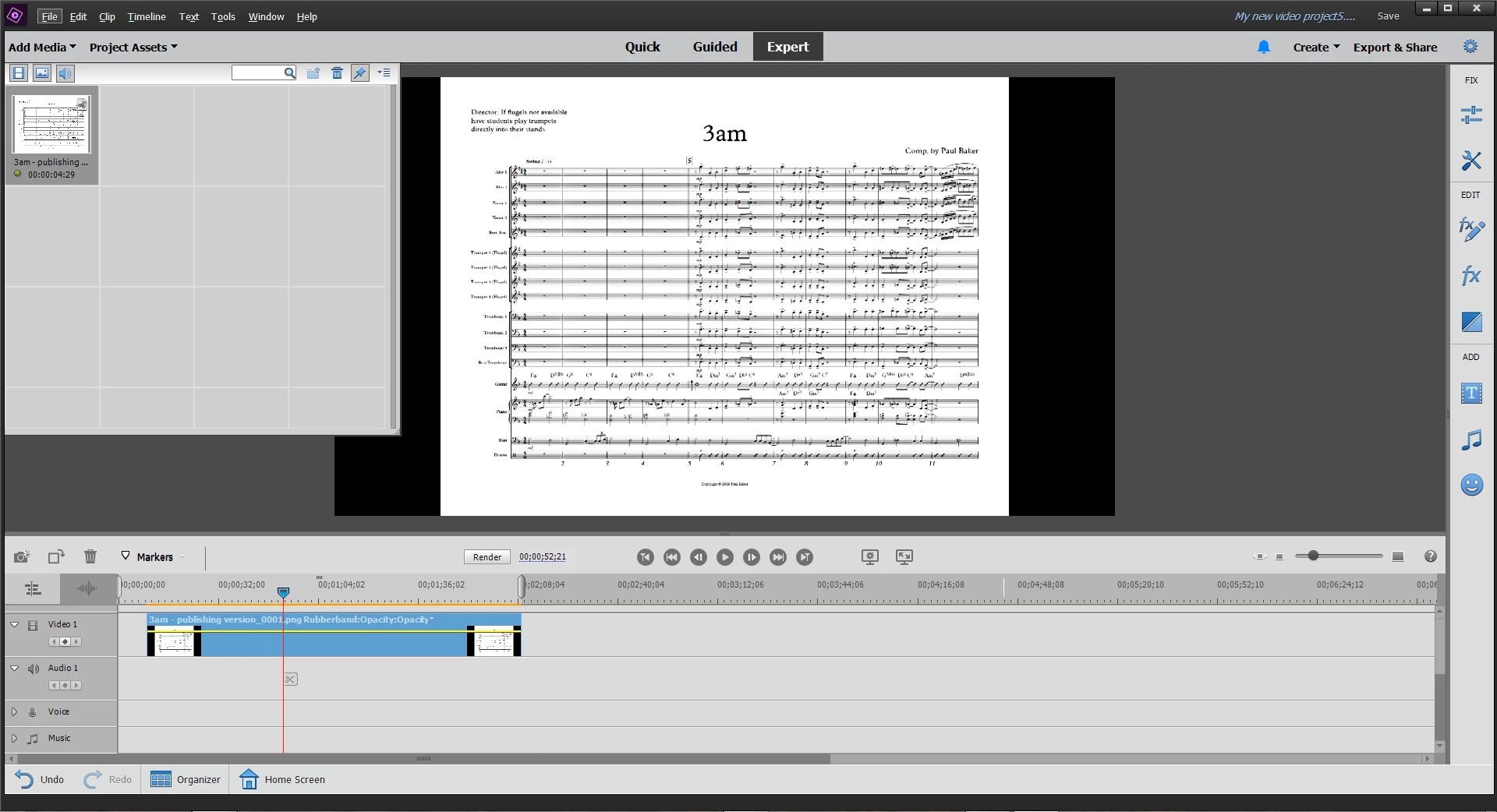This screenshot has height=812, width=1497.
Task: Select 3am publishing asset thumbnail
Action: pos(51,124)
